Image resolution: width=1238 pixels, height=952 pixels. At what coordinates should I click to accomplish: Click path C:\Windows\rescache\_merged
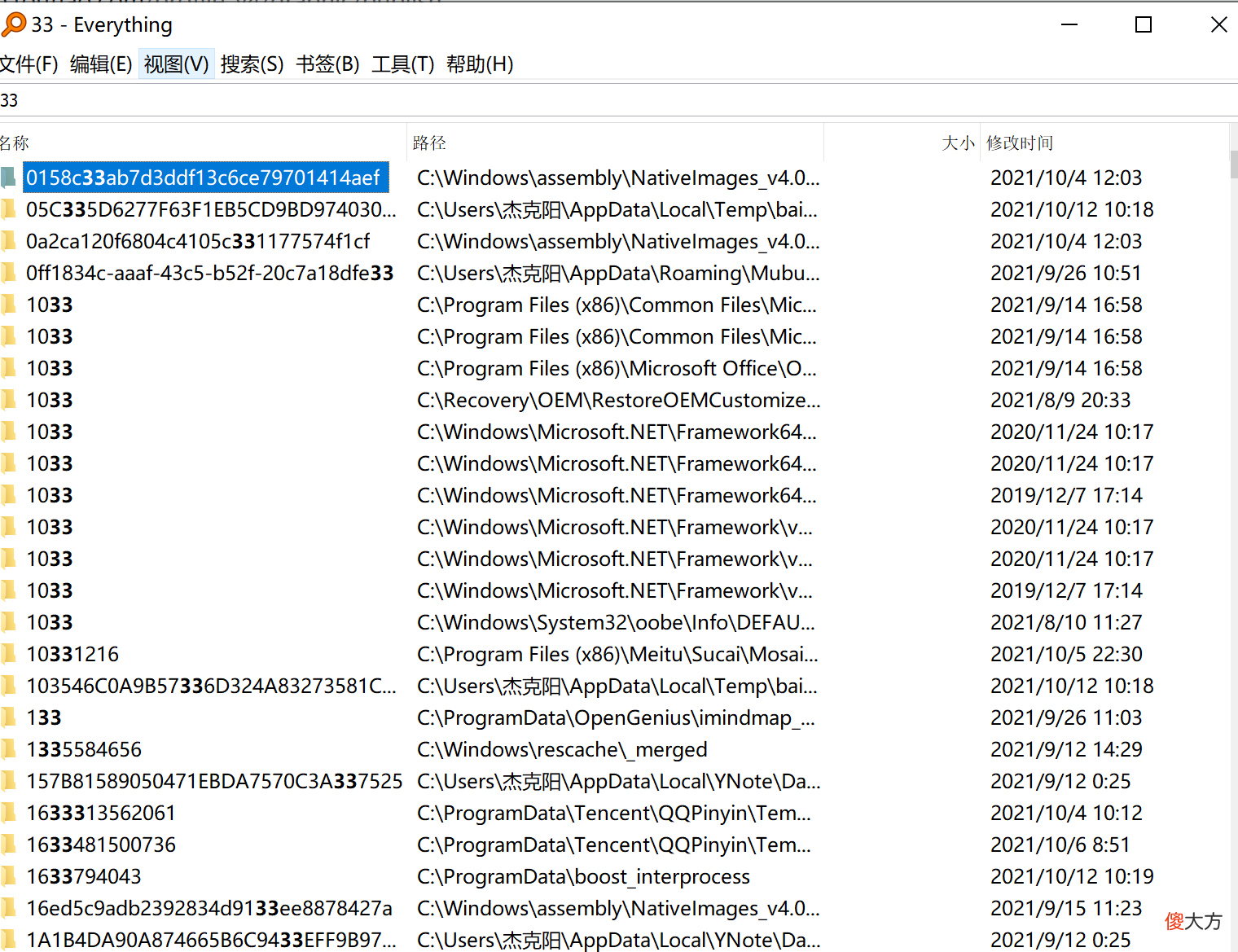[562, 749]
